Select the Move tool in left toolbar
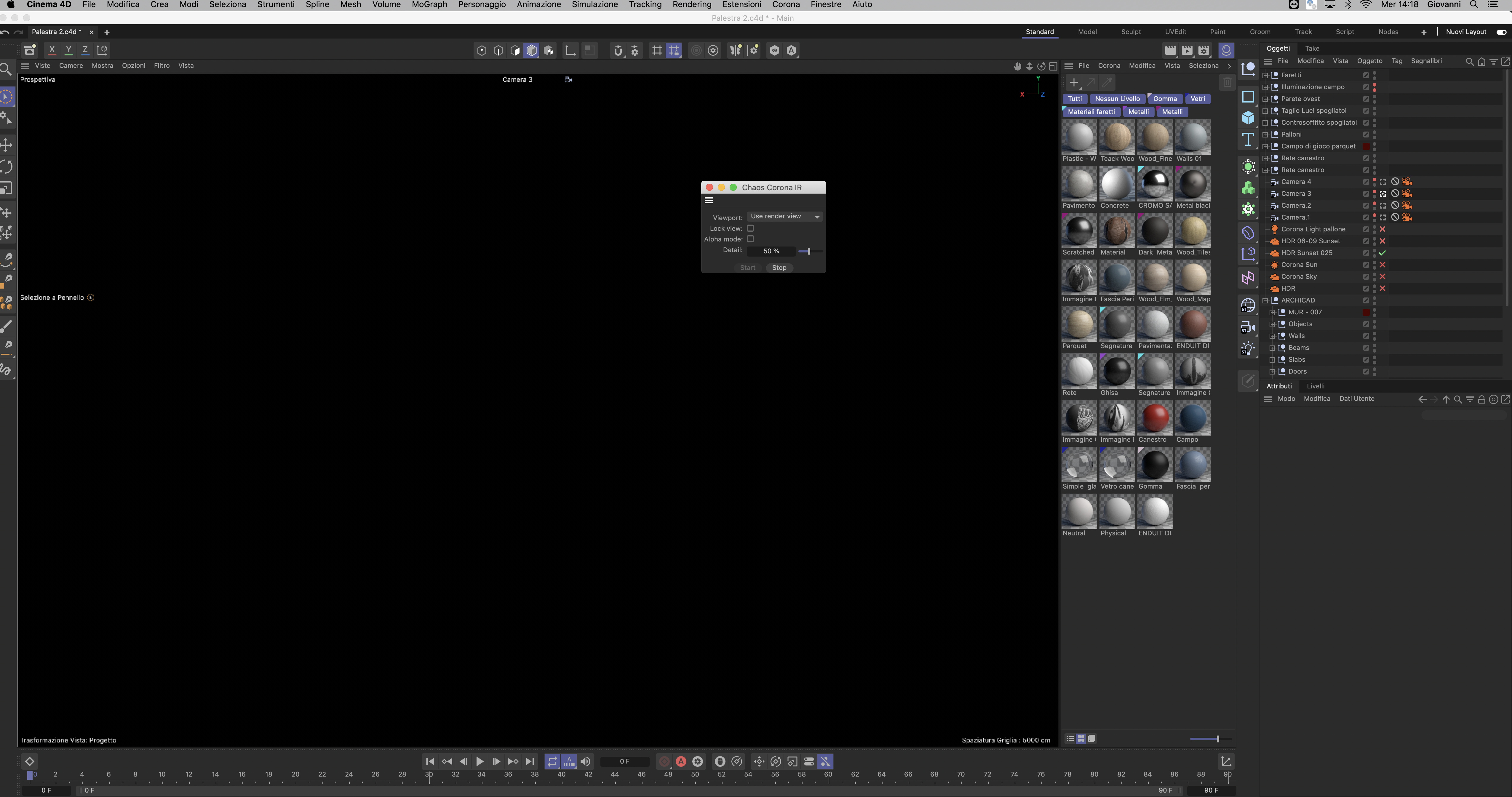This screenshot has width=1512, height=797. 7,145
